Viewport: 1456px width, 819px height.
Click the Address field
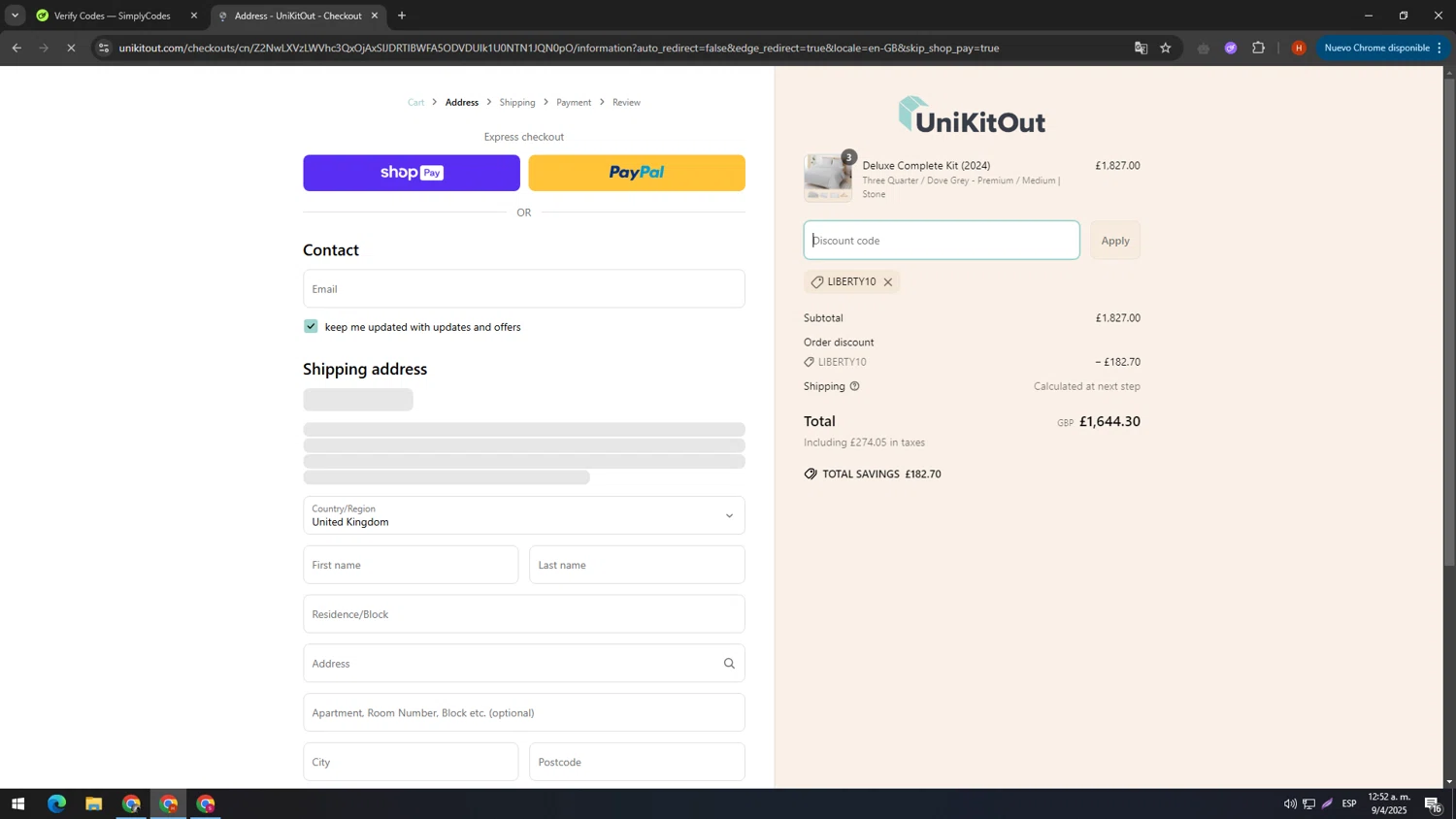(524, 664)
